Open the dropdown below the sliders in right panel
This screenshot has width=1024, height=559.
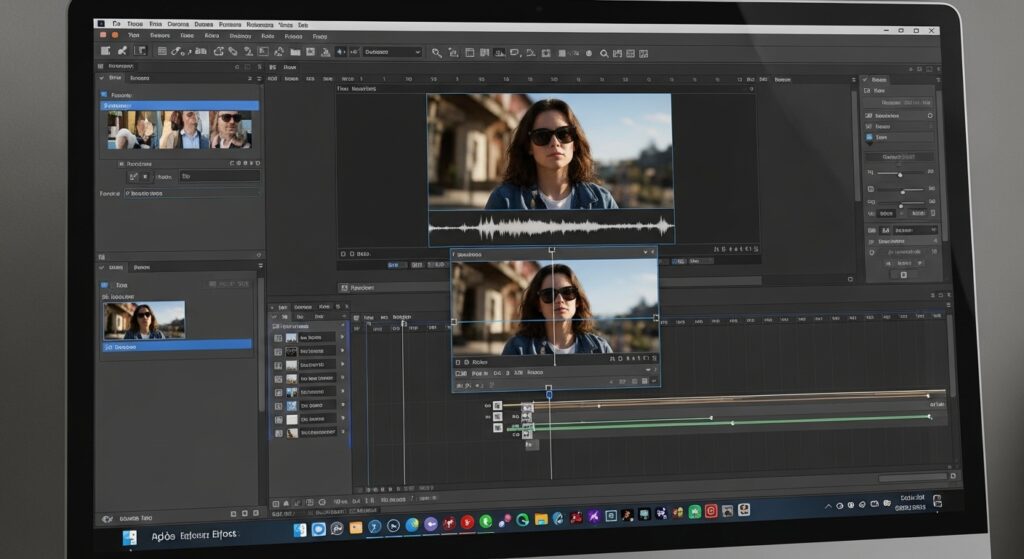click(914, 230)
